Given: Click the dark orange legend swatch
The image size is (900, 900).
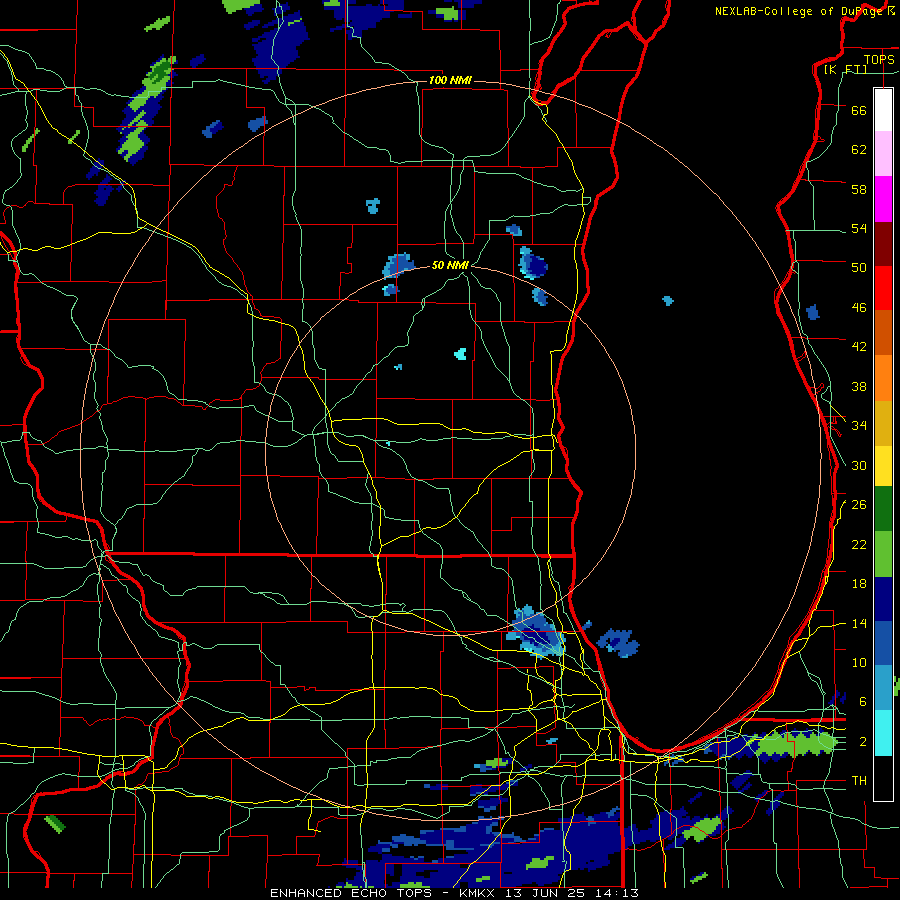Looking at the screenshot, I should (883, 332).
